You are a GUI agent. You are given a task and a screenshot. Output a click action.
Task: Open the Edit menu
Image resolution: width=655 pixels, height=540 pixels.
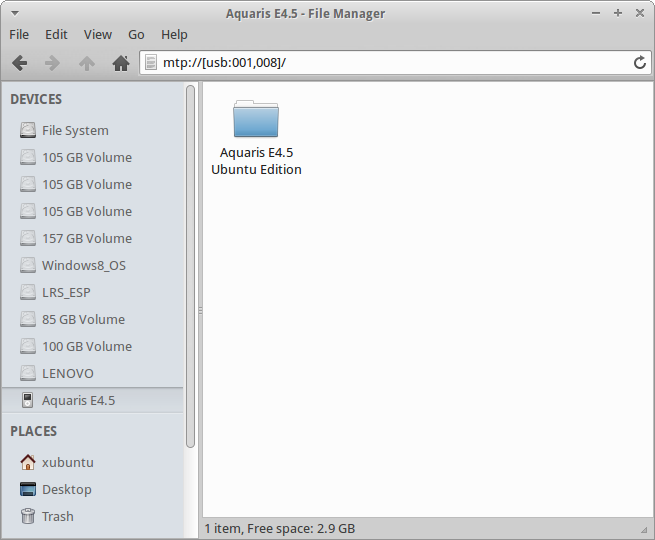tap(56, 34)
